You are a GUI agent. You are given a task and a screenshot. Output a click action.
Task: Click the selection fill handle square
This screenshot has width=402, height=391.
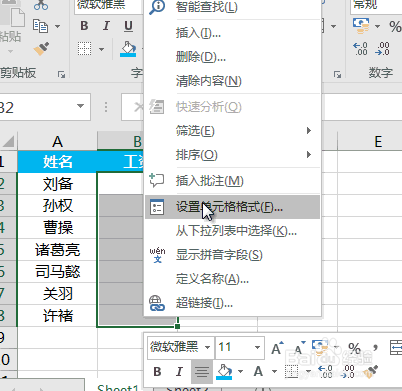pos(177,326)
